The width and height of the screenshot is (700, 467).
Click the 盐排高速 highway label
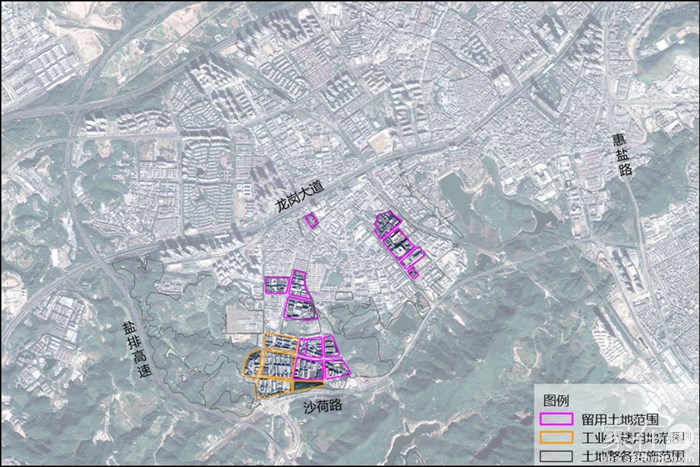coord(133,347)
